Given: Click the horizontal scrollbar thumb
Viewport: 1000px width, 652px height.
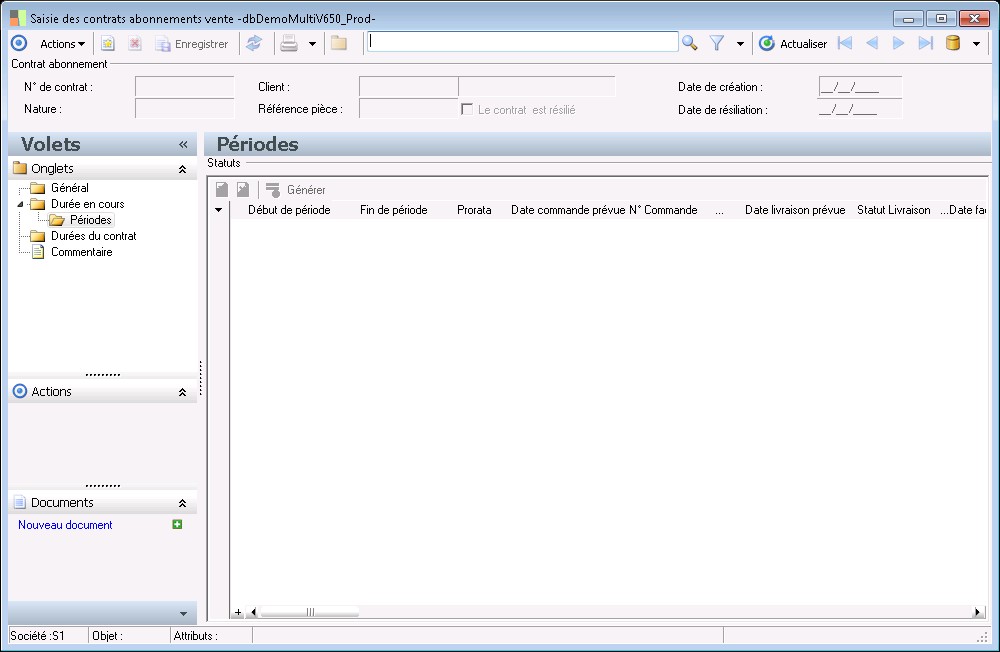Looking at the screenshot, I should (310, 612).
